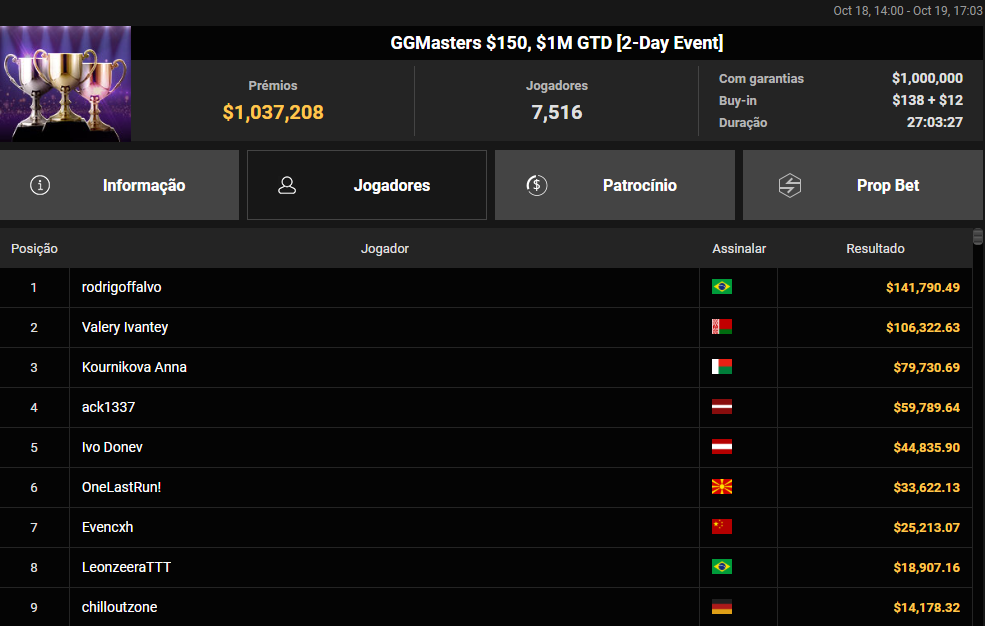Click the person icon on Jogadores tab

click(x=287, y=185)
